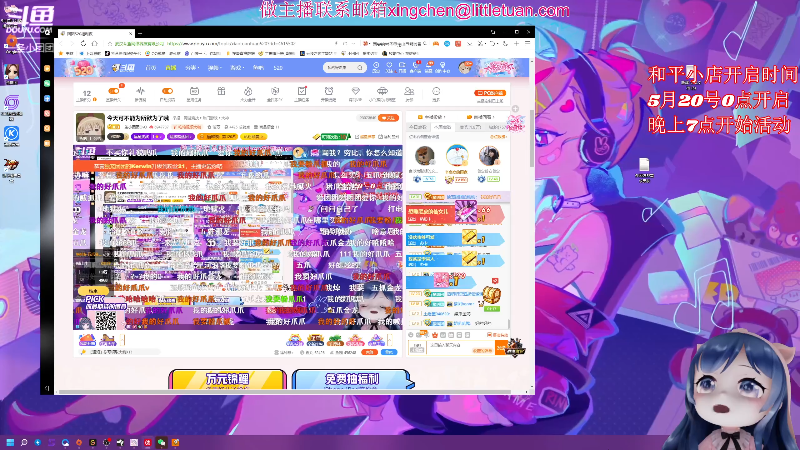The width and height of the screenshot is (800, 450).
Task: Click the orange follow button with the heart
Action: tap(388, 118)
